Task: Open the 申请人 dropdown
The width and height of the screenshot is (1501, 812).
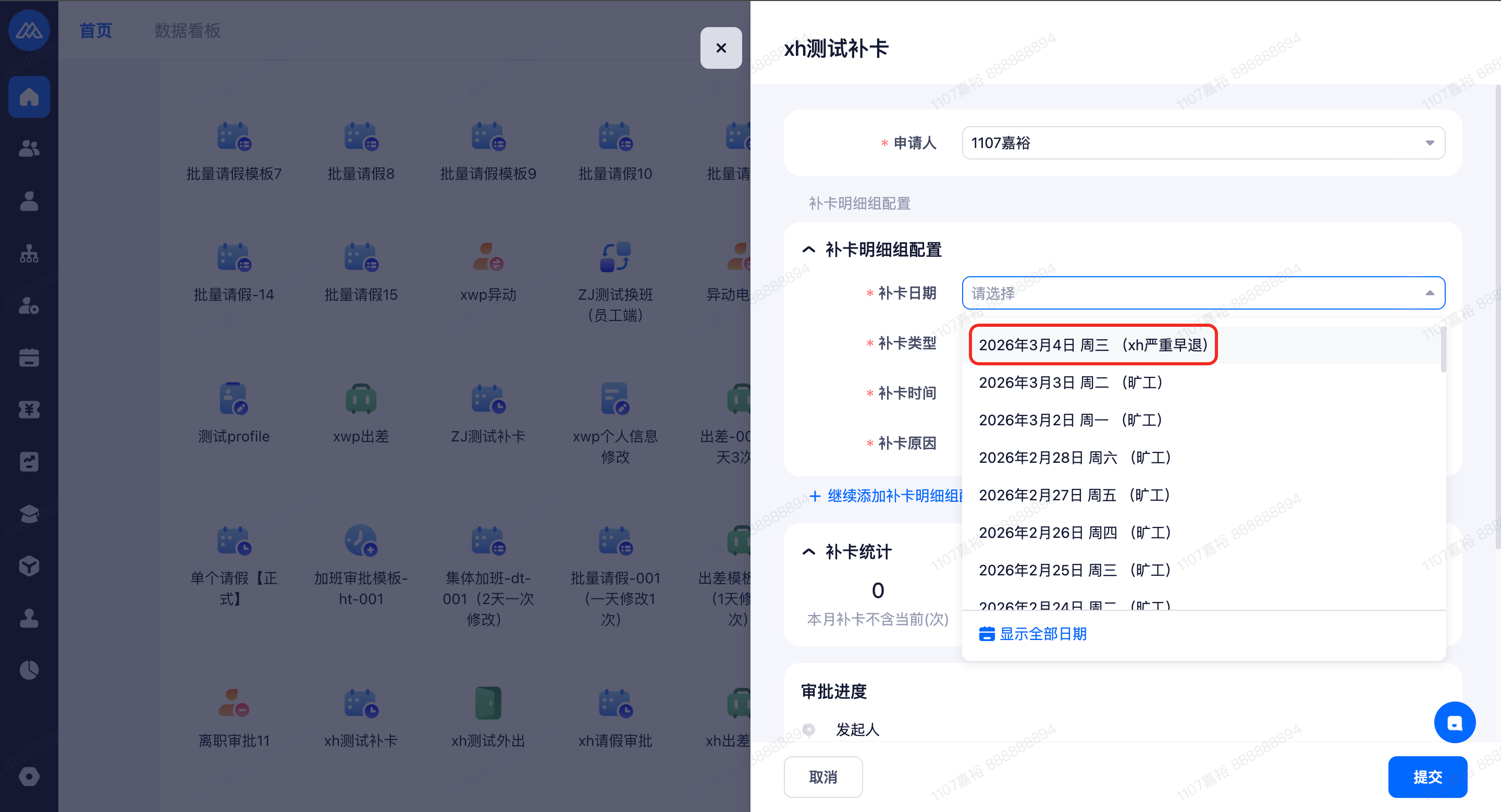Action: coord(1203,143)
